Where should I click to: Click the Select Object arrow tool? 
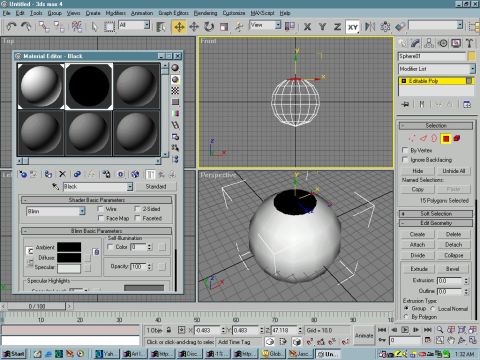point(95,27)
